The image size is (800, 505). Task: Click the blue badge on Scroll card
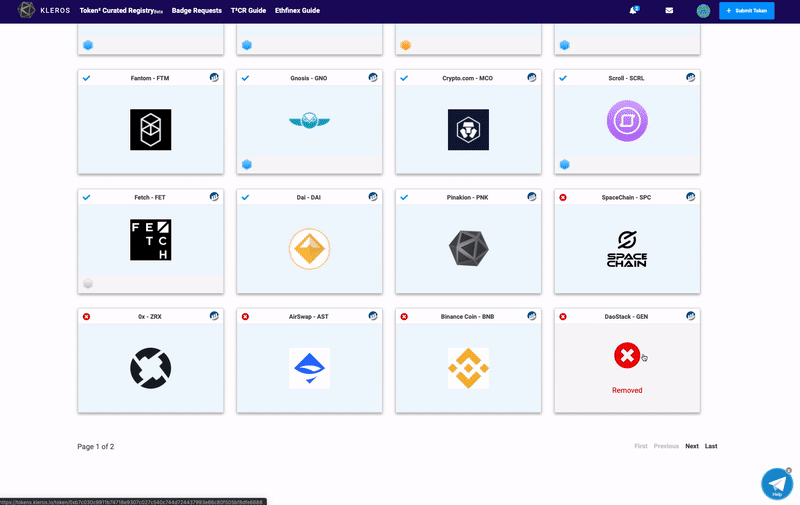[x=564, y=164]
